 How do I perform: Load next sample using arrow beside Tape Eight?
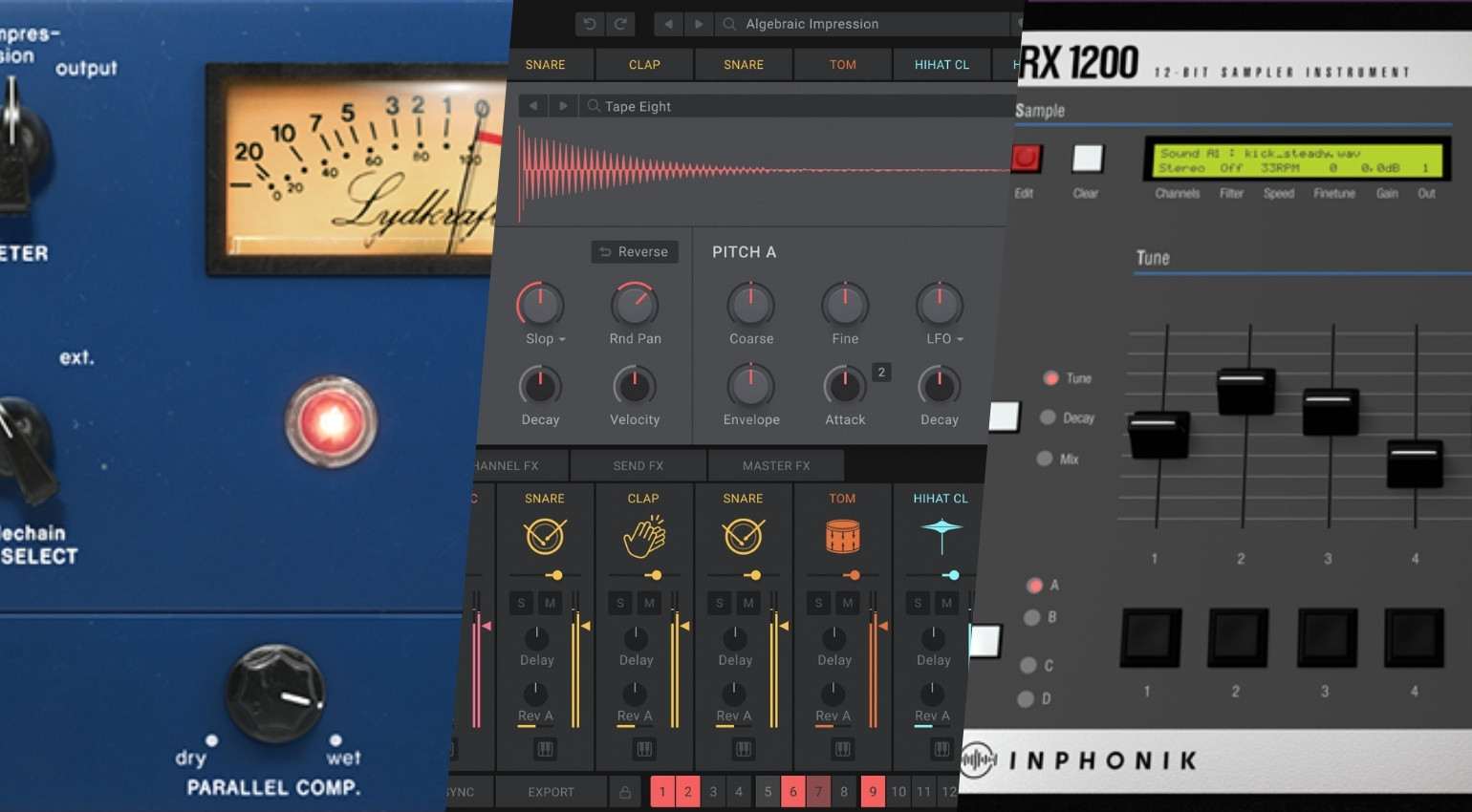(x=563, y=106)
